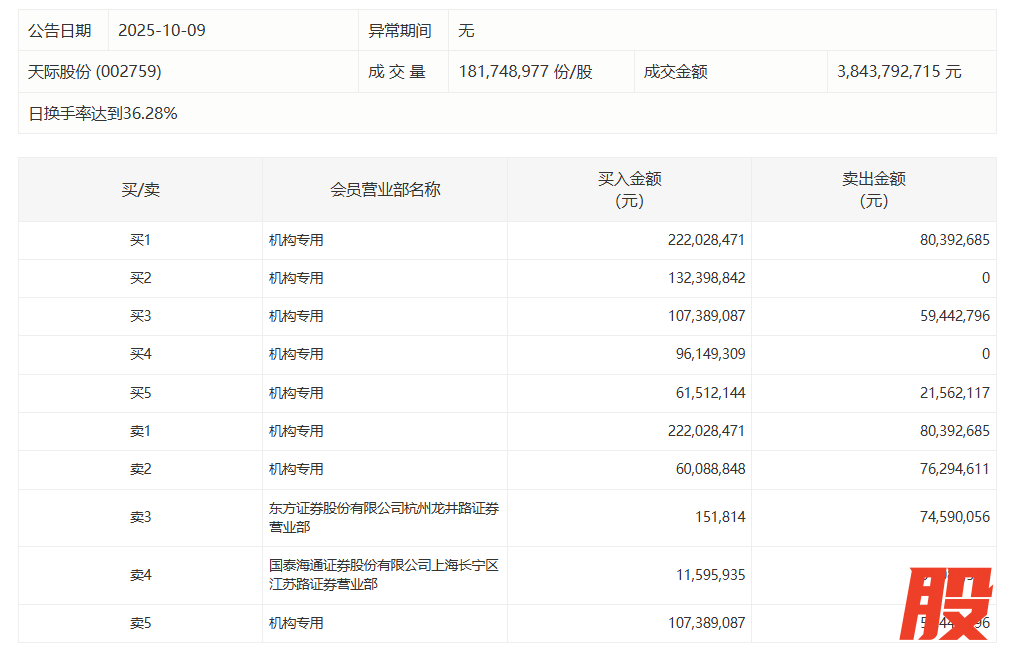
Task: Click the 公告日期 value 2025-10-09
Action: pos(162,31)
